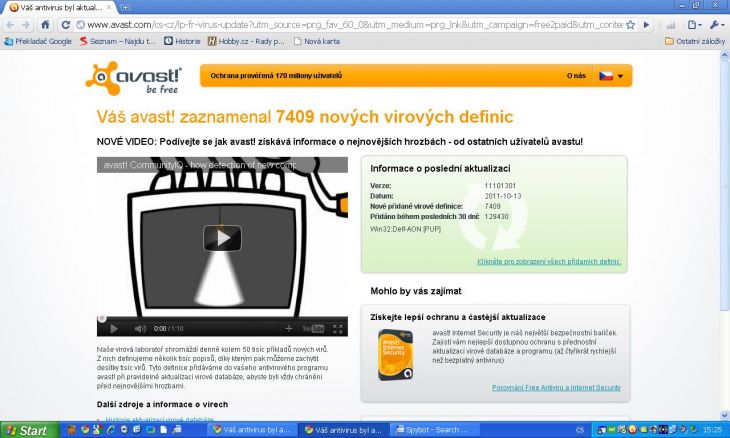Click the video title 'avast! CommunityIQ' overlay
This screenshot has width=730, height=438.
[199, 165]
